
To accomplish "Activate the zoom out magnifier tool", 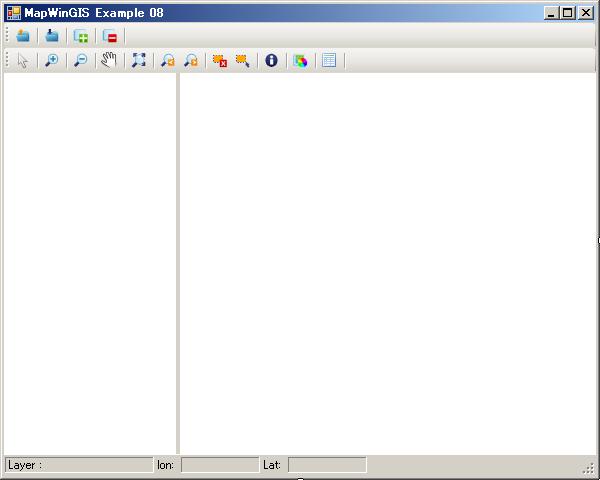I will 81,60.
